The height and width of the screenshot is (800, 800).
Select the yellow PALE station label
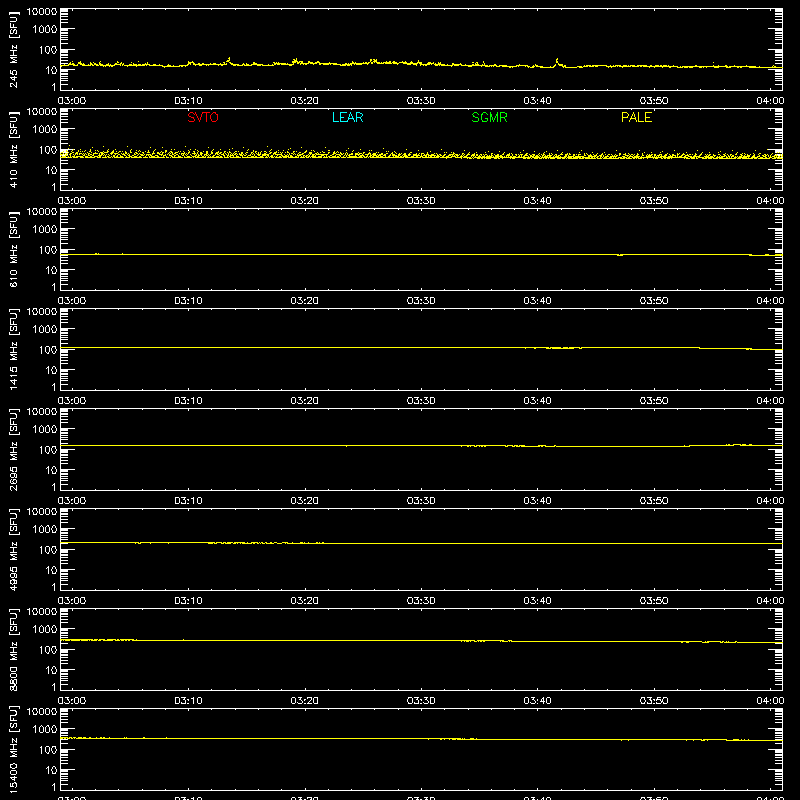(636, 117)
